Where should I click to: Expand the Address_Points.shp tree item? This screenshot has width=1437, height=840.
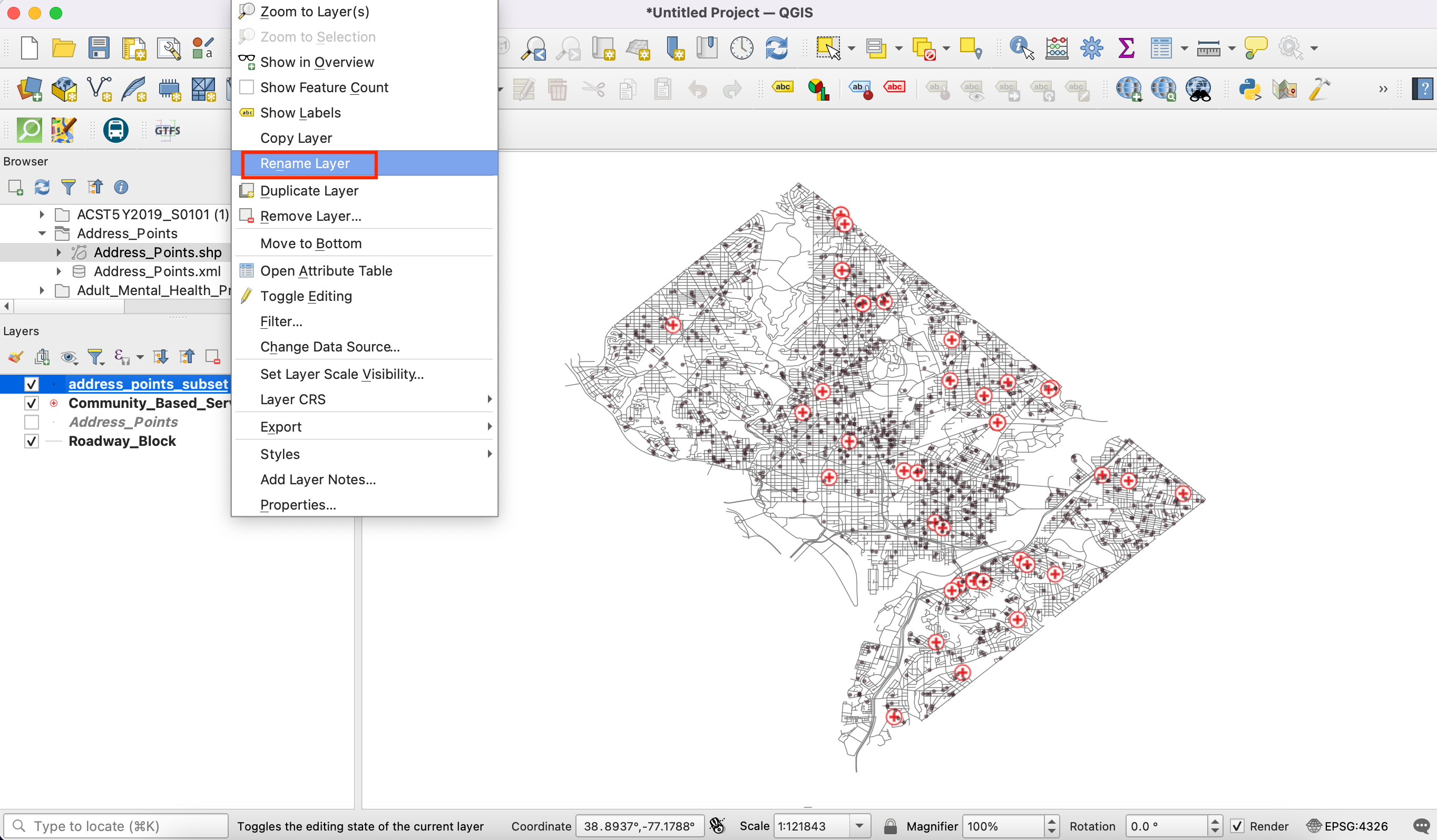coord(58,252)
